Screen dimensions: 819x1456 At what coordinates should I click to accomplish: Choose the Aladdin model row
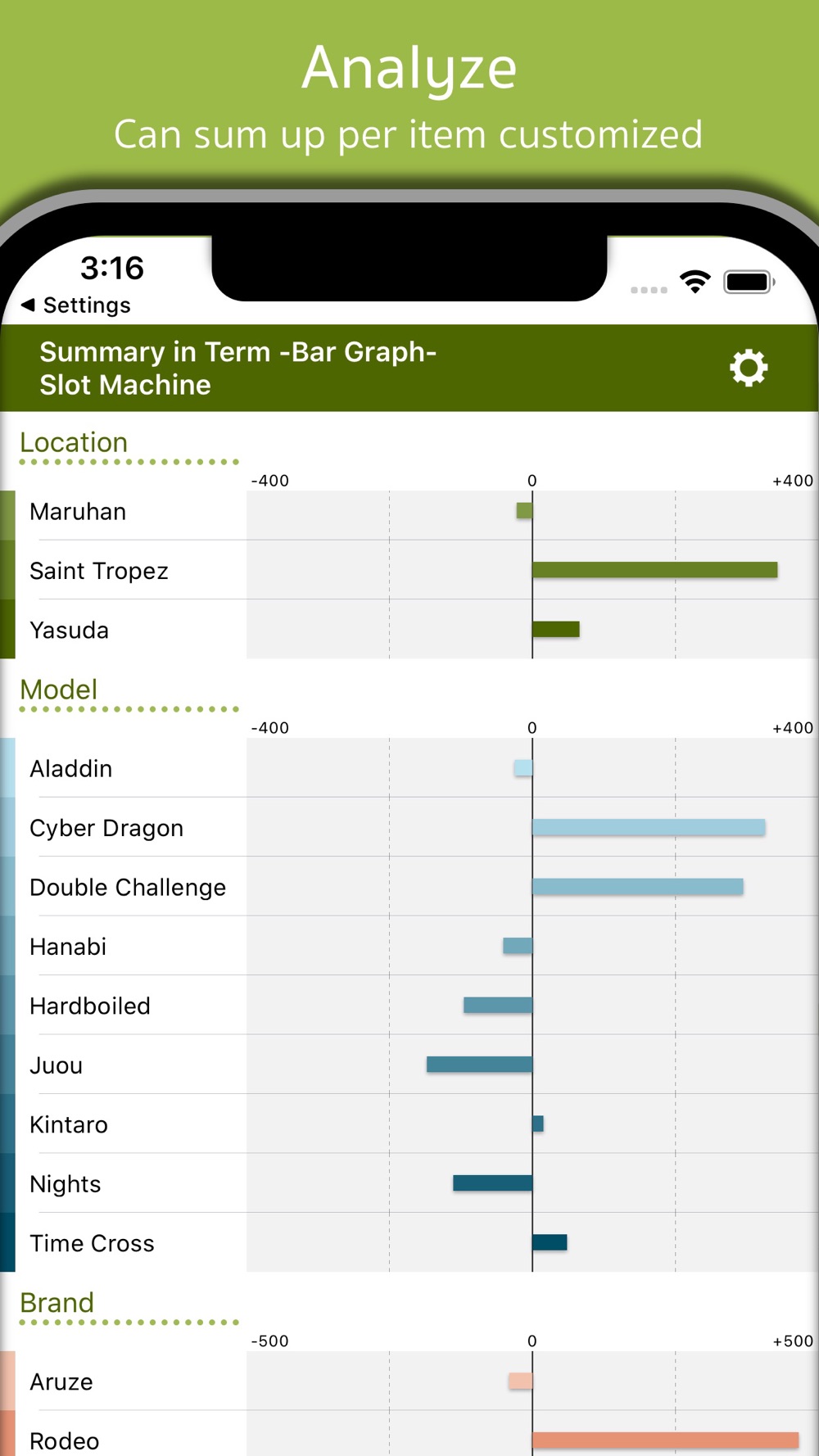[409, 767]
